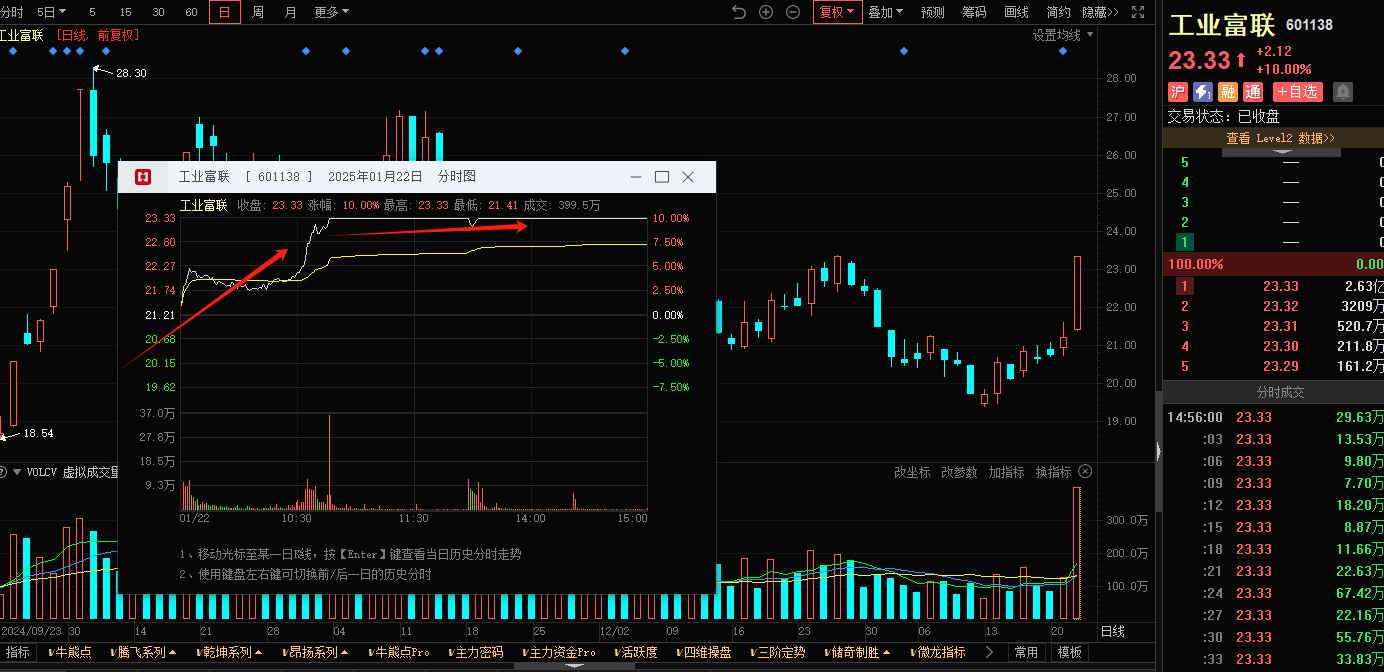Click the blue lightning badge icon

tap(1203, 92)
